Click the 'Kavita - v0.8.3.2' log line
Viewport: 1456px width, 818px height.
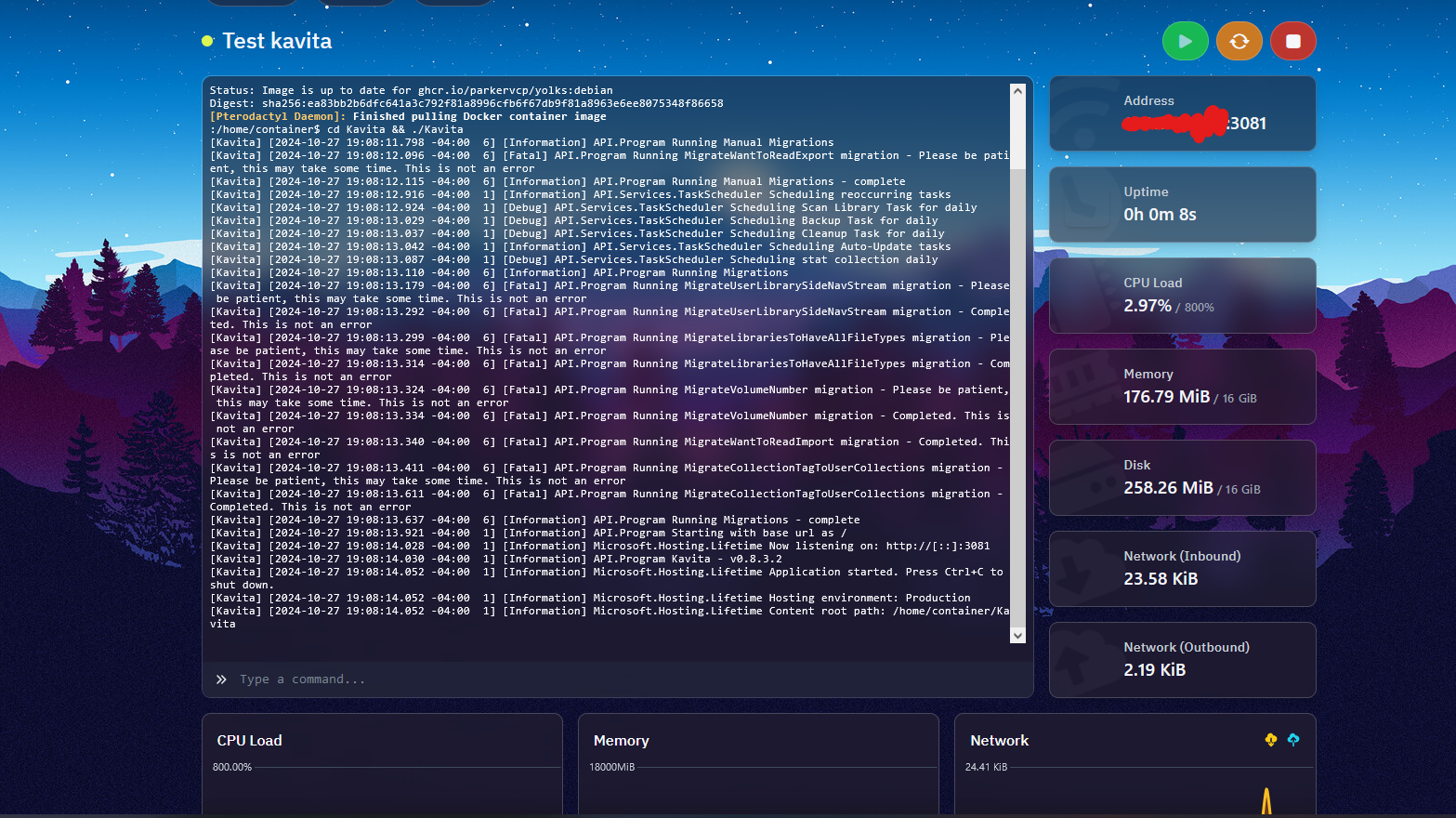click(496, 559)
